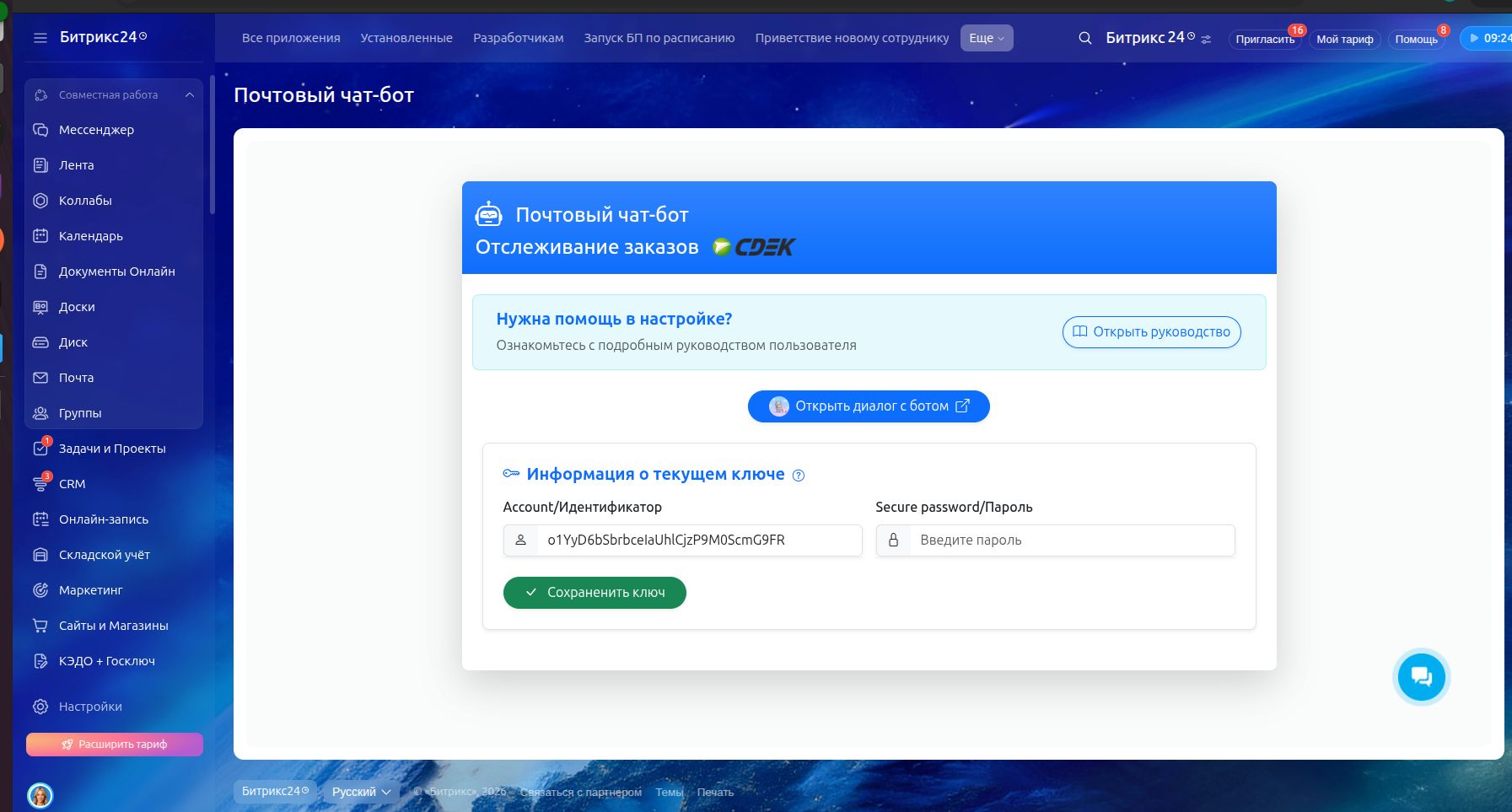The width and height of the screenshot is (1512, 812).
Task: Click the Битрикс24 logo in sidebar
Action: [104, 37]
